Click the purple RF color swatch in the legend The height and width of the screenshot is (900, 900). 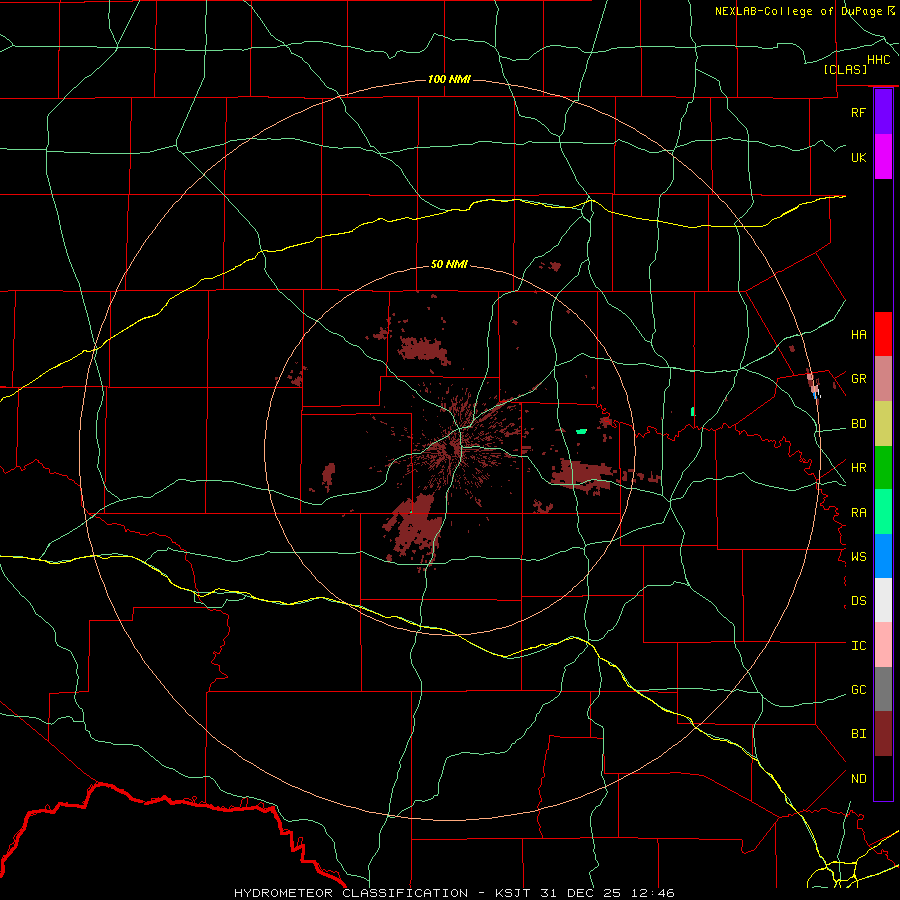click(x=883, y=112)
